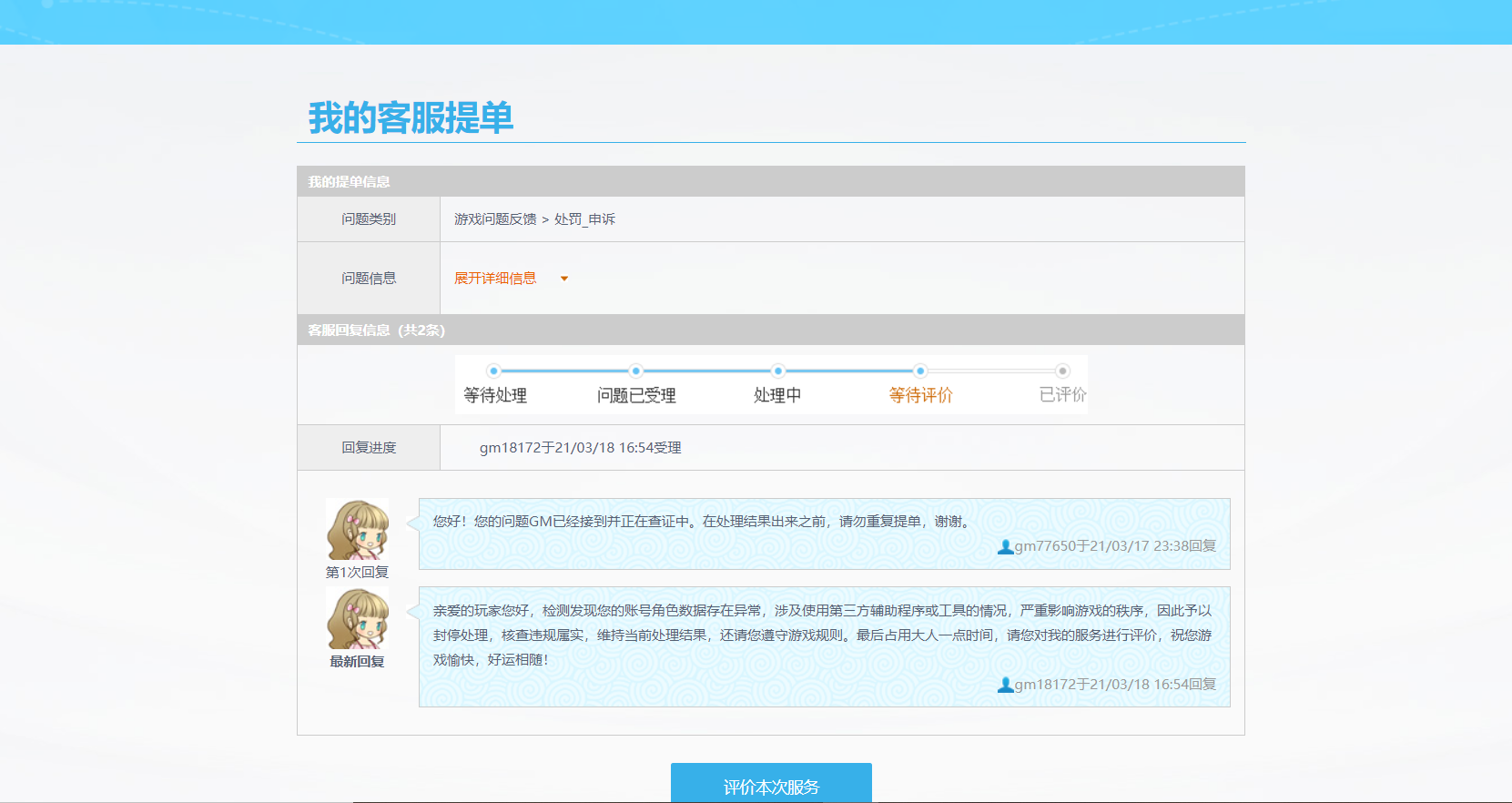Screen dimensions: 1512x803
Task: Click the 我的客服提单 page title
Action: pos(411,118)
